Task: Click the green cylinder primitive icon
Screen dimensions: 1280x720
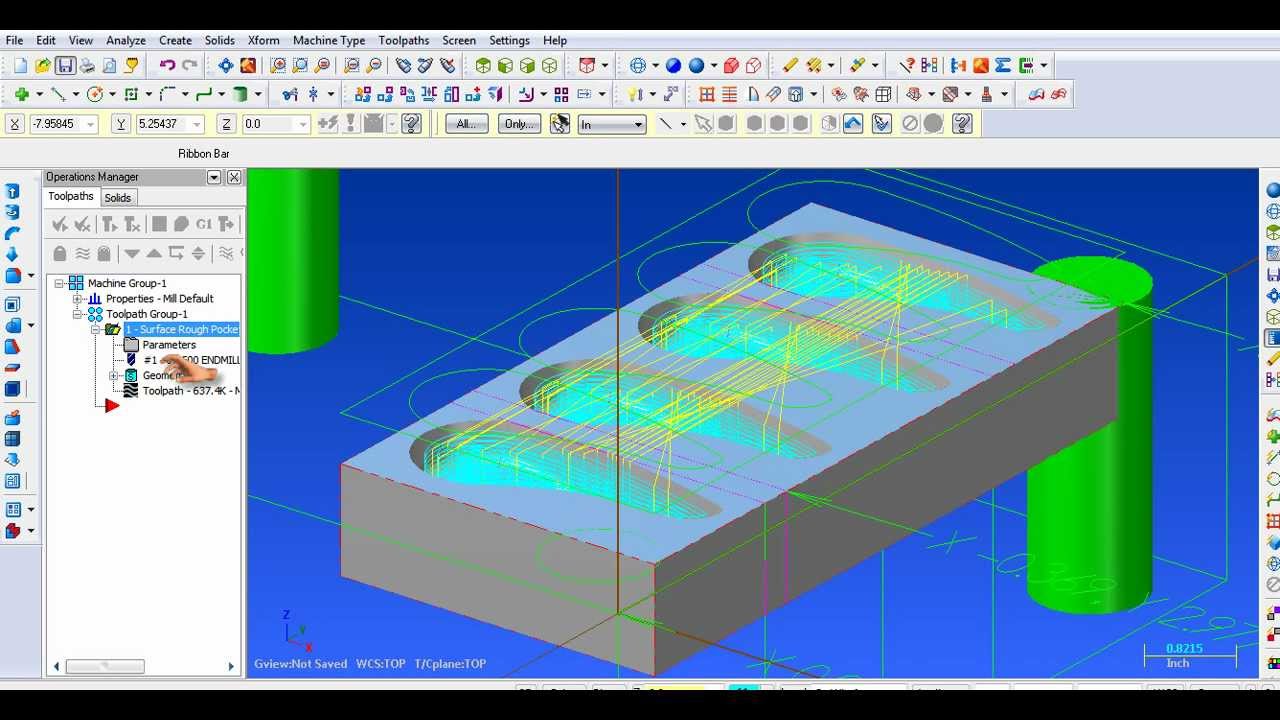Action: pos(240,94)
